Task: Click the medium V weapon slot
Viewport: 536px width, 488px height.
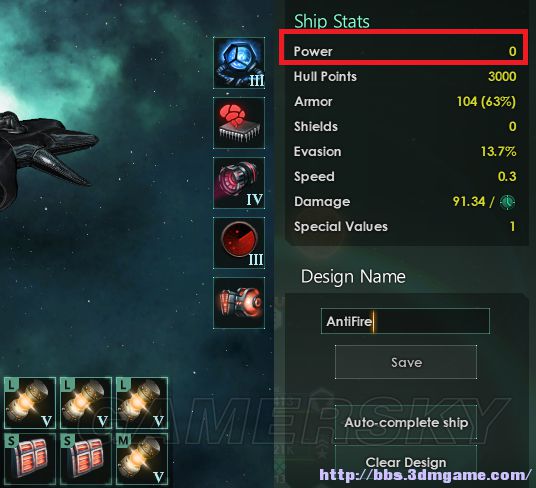Action: coord(142,459)
